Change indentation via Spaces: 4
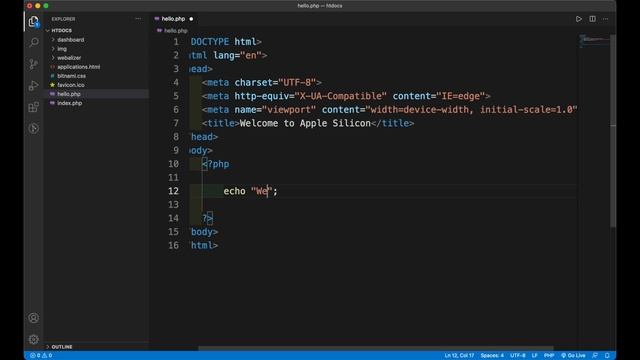 pyautogui.click(x=492, y=356)
